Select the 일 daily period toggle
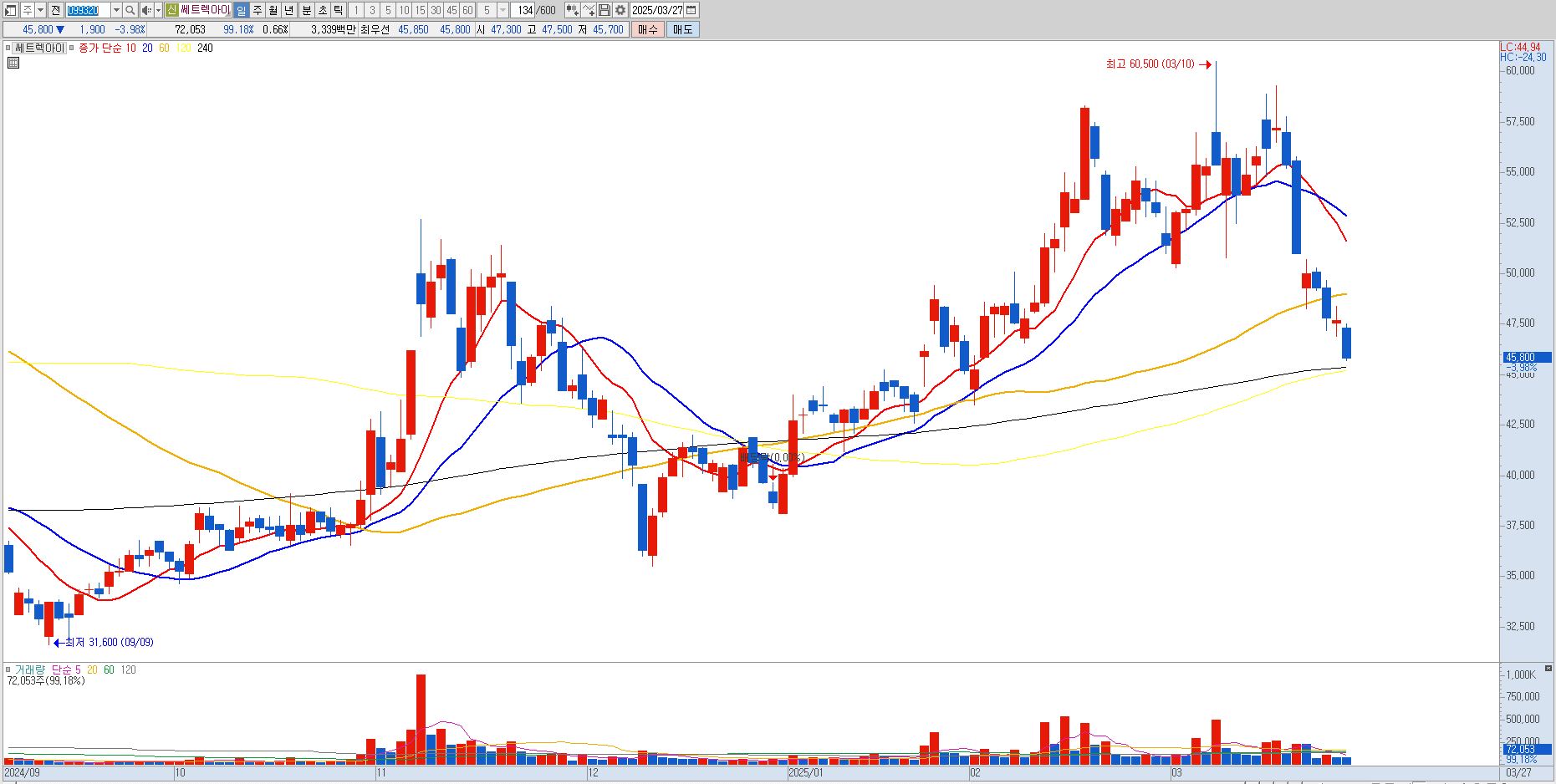This screenshot has width=1556, height=784. (x=241, y=10)
